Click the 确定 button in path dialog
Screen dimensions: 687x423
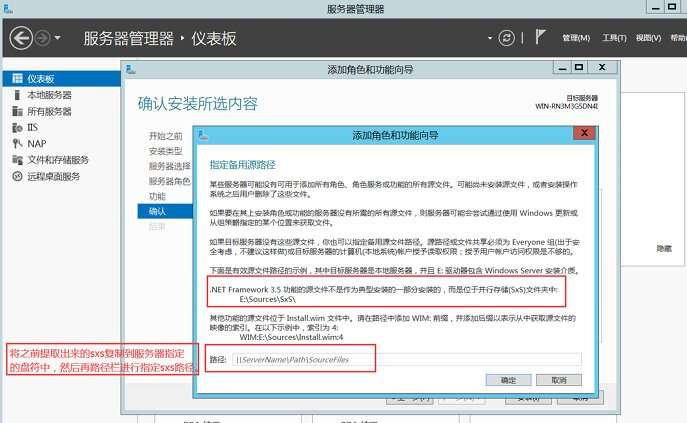click(508, 380)
